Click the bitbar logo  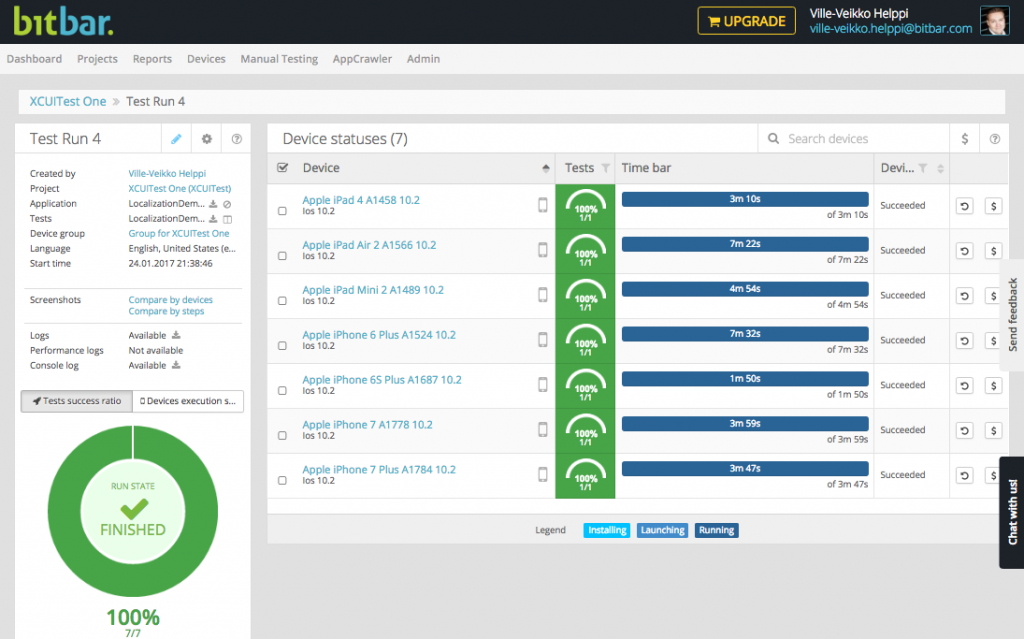[x=63, y=22]
